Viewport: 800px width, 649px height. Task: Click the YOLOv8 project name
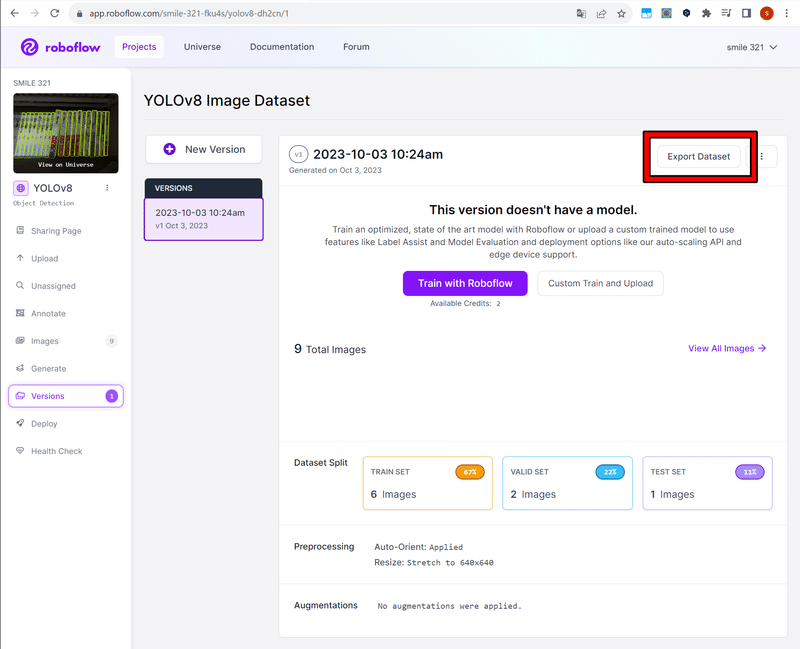(53, 188)
